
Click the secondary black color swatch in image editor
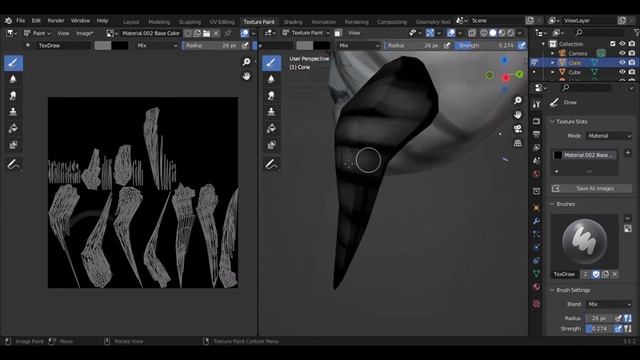[x=120, y=45]
